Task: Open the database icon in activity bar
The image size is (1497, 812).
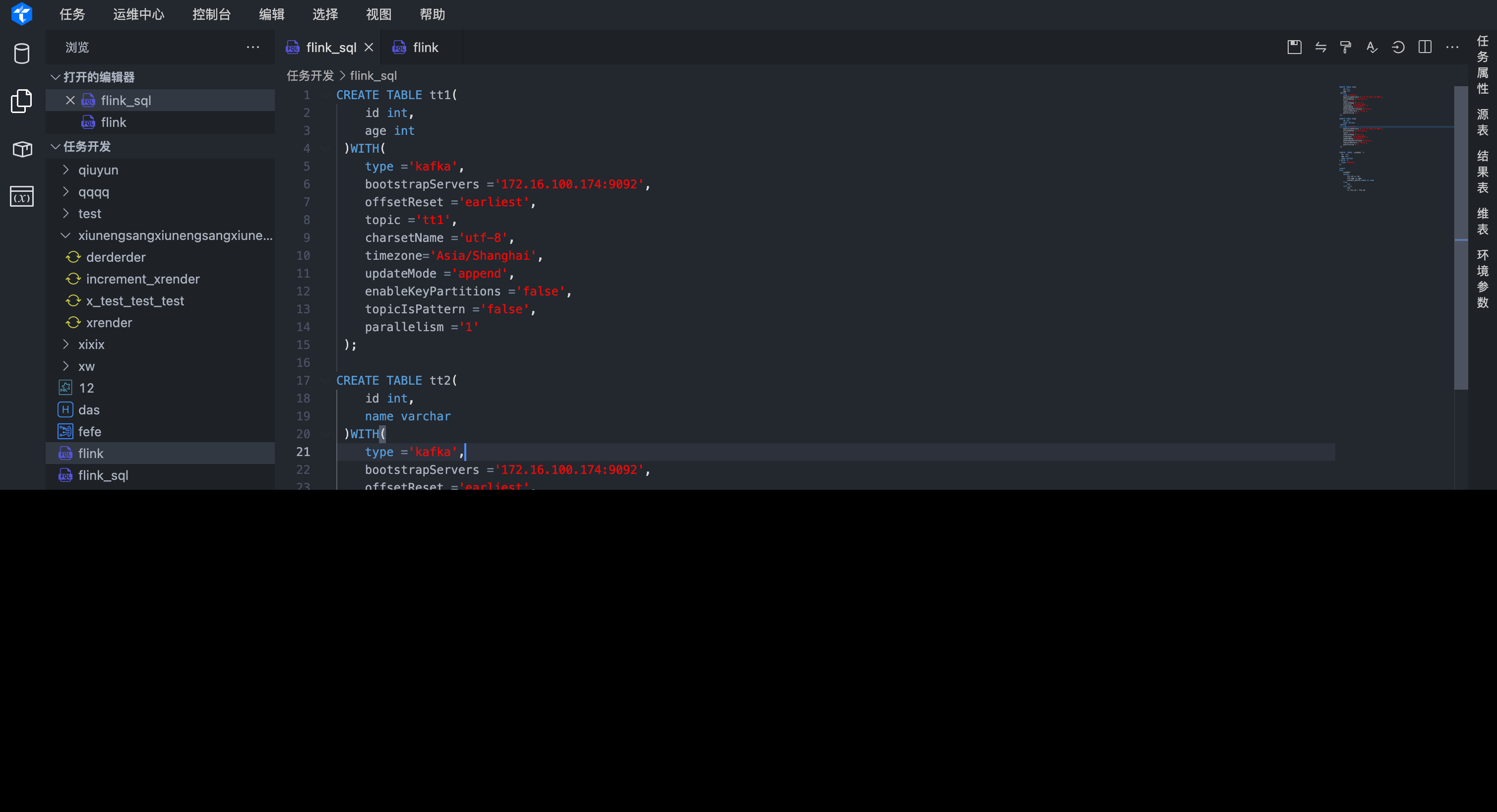Action: pos(21,54)
